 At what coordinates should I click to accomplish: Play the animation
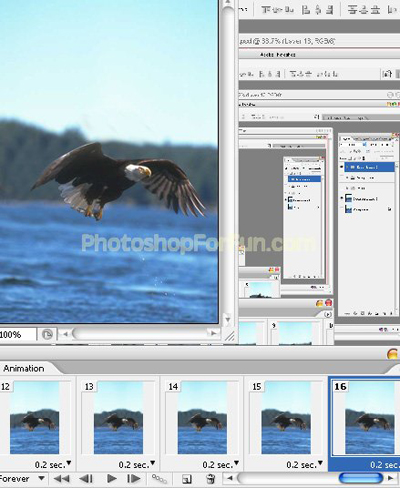[x=111, y=479]
